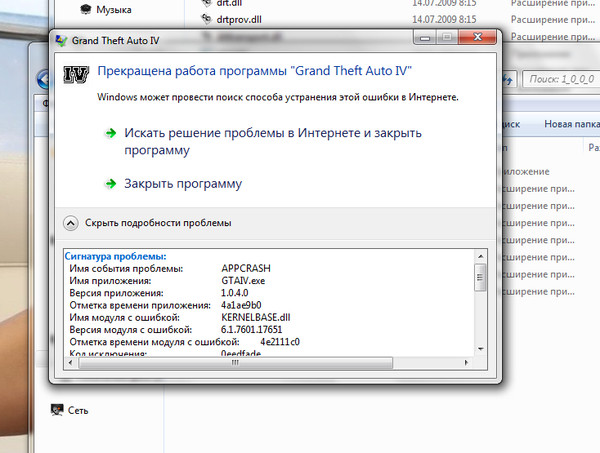Screen dimensions: 600x453
Task: Click the GTA IV program icon in the crash dialog
Action: pos(76,74)
